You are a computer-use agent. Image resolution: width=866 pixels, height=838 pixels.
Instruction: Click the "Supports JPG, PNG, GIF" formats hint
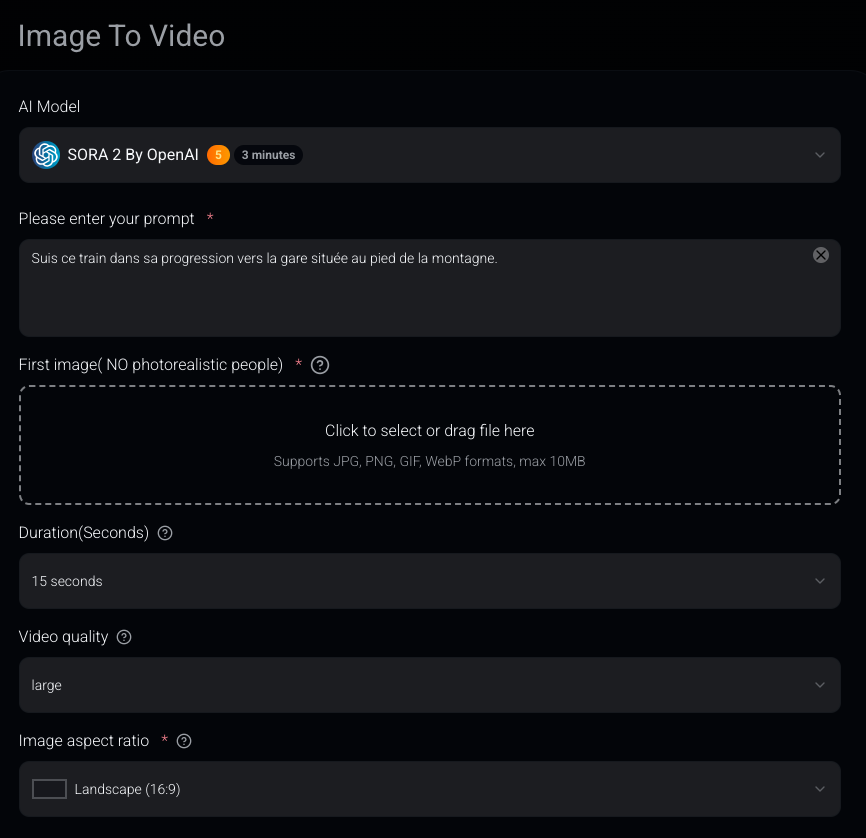point(429,462)
